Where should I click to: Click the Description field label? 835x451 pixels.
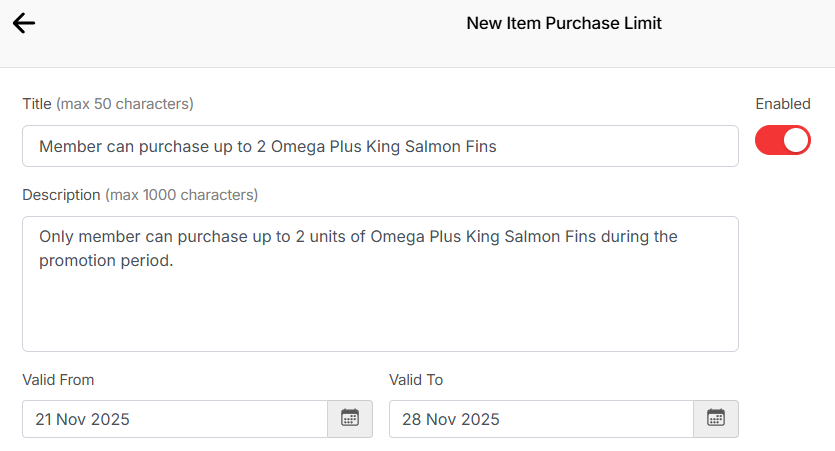61,195
